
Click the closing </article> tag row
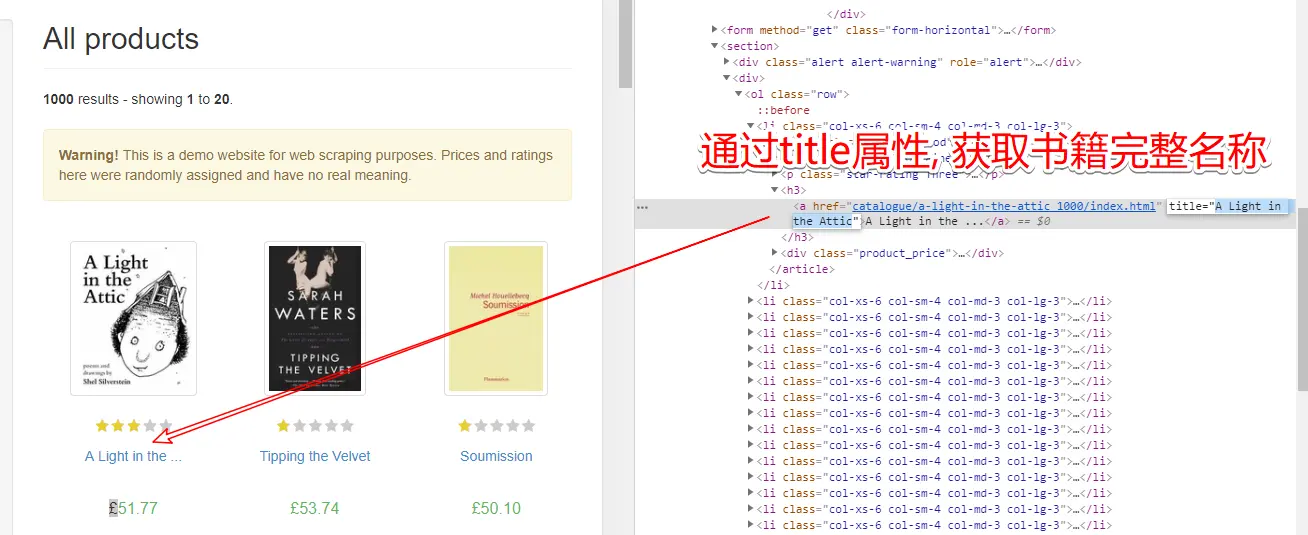(801, 269)
